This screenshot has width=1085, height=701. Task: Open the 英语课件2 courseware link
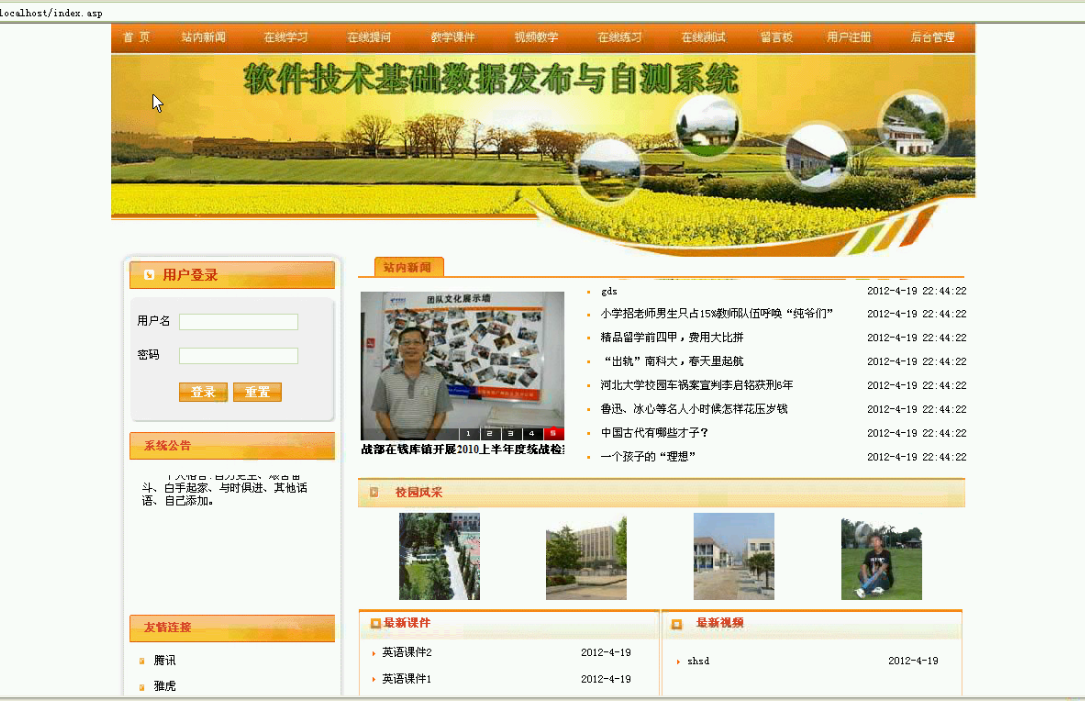pos(406,653)
